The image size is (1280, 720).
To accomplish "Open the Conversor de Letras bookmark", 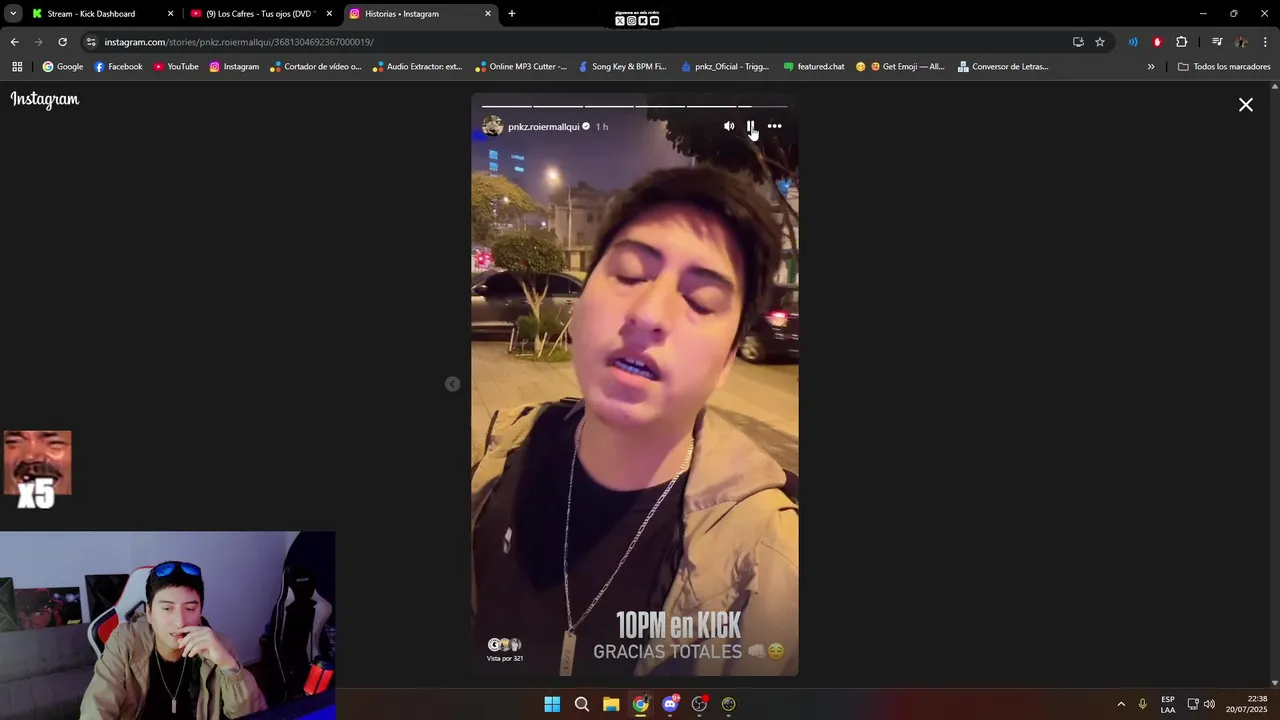I will (1003, 67).
